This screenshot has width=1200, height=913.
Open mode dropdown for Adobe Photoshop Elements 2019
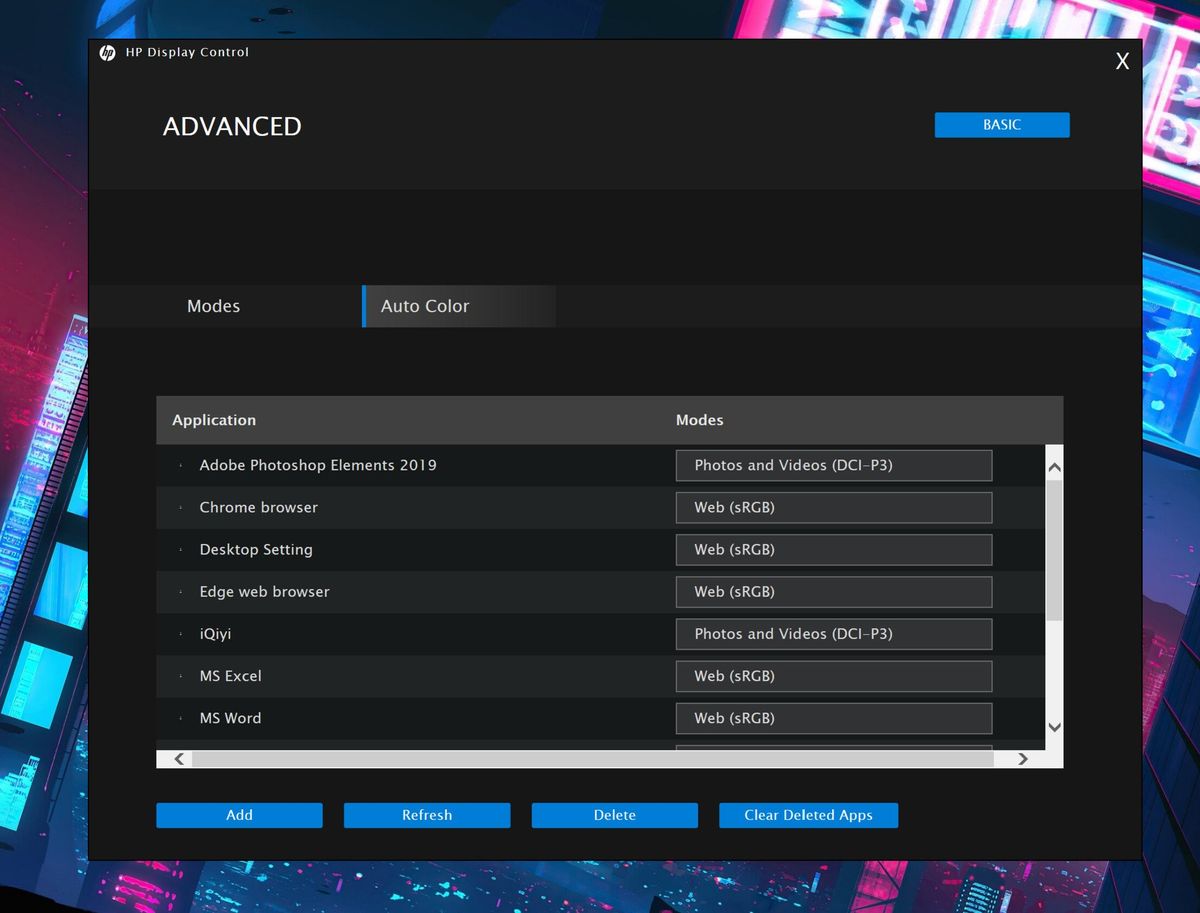833,465
